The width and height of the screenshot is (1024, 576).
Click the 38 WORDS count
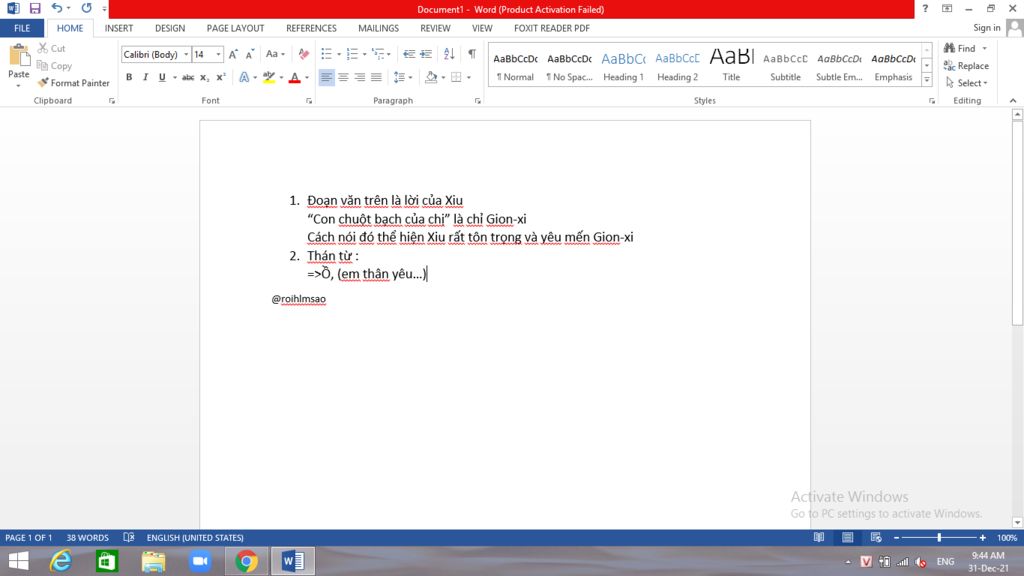pyautogui.click(x=88, y=537)
